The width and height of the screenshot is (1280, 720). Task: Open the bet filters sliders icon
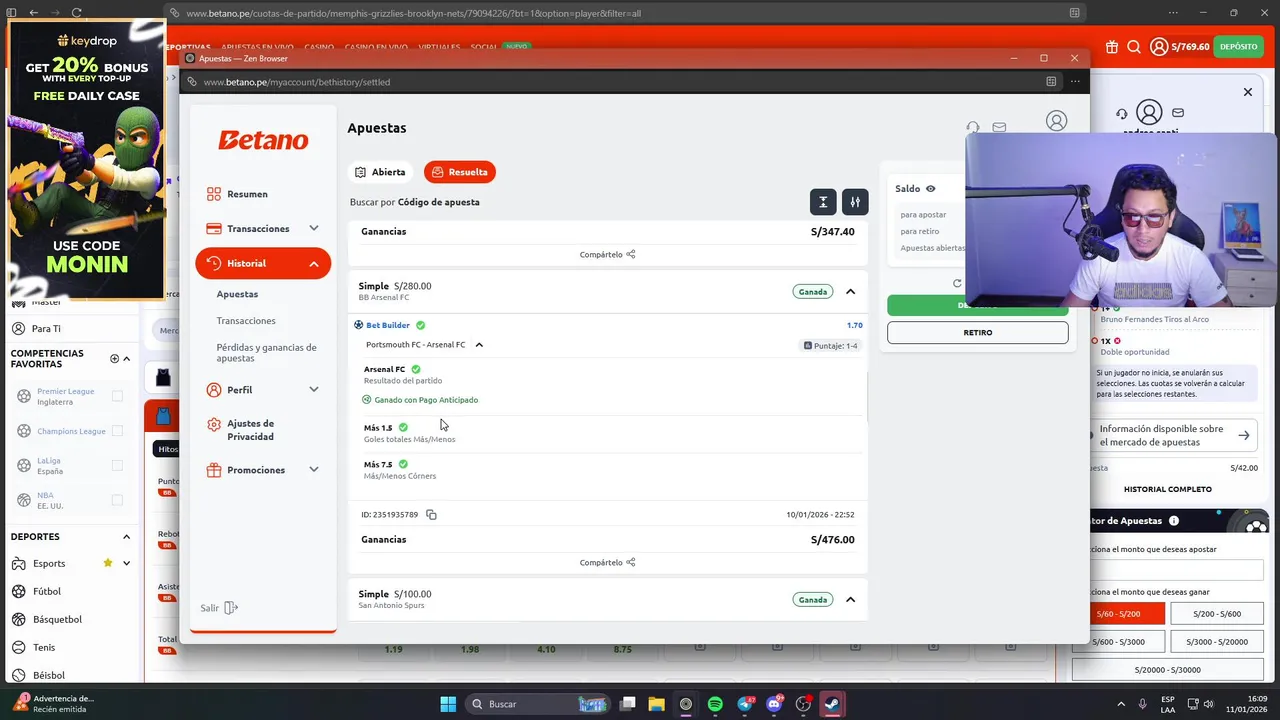click(x=855, y=202)
